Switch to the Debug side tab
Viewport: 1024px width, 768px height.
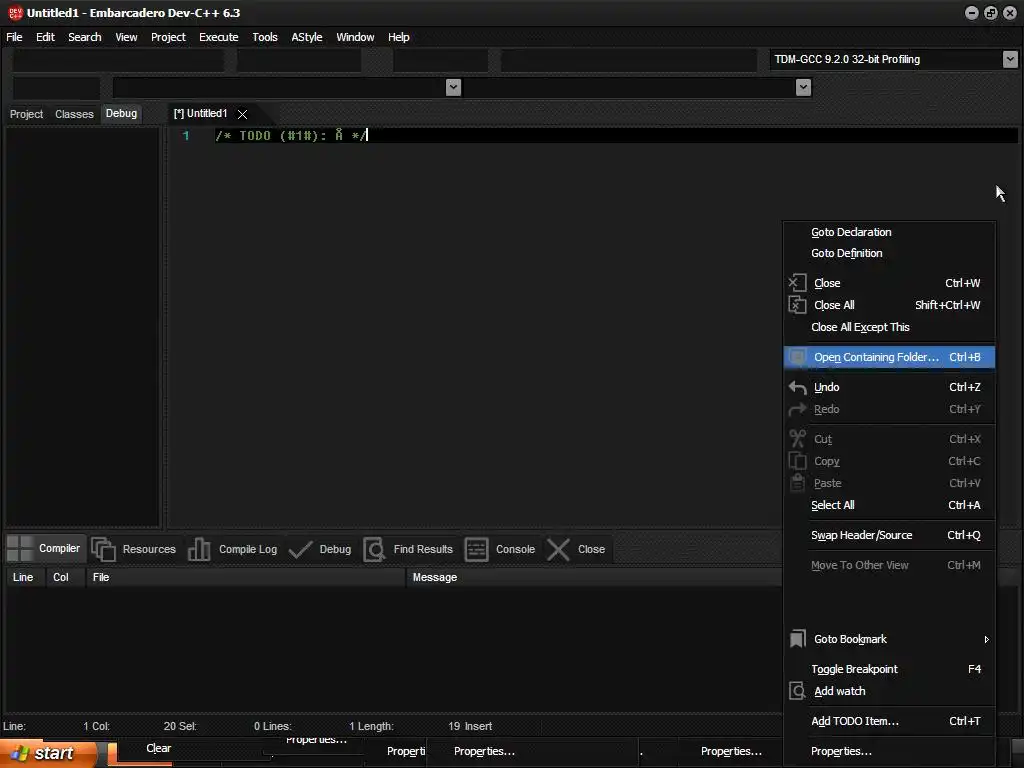[x=121, y=114]
